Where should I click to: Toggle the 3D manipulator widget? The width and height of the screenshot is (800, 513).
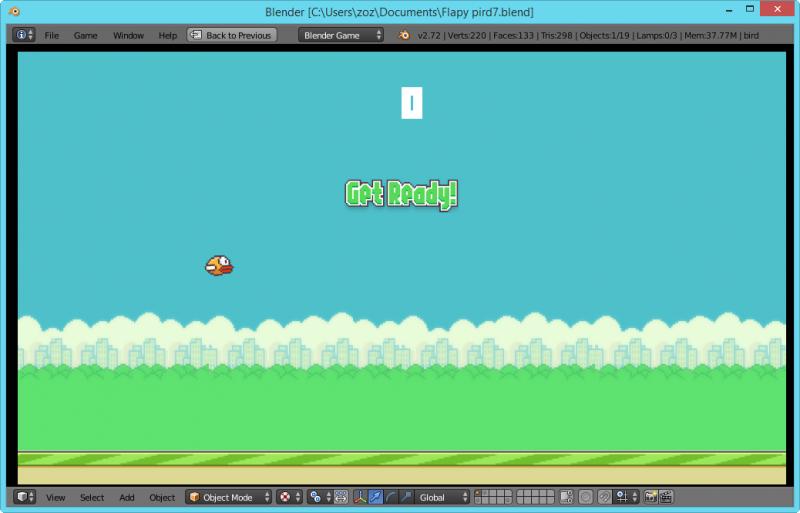[360, 497]
